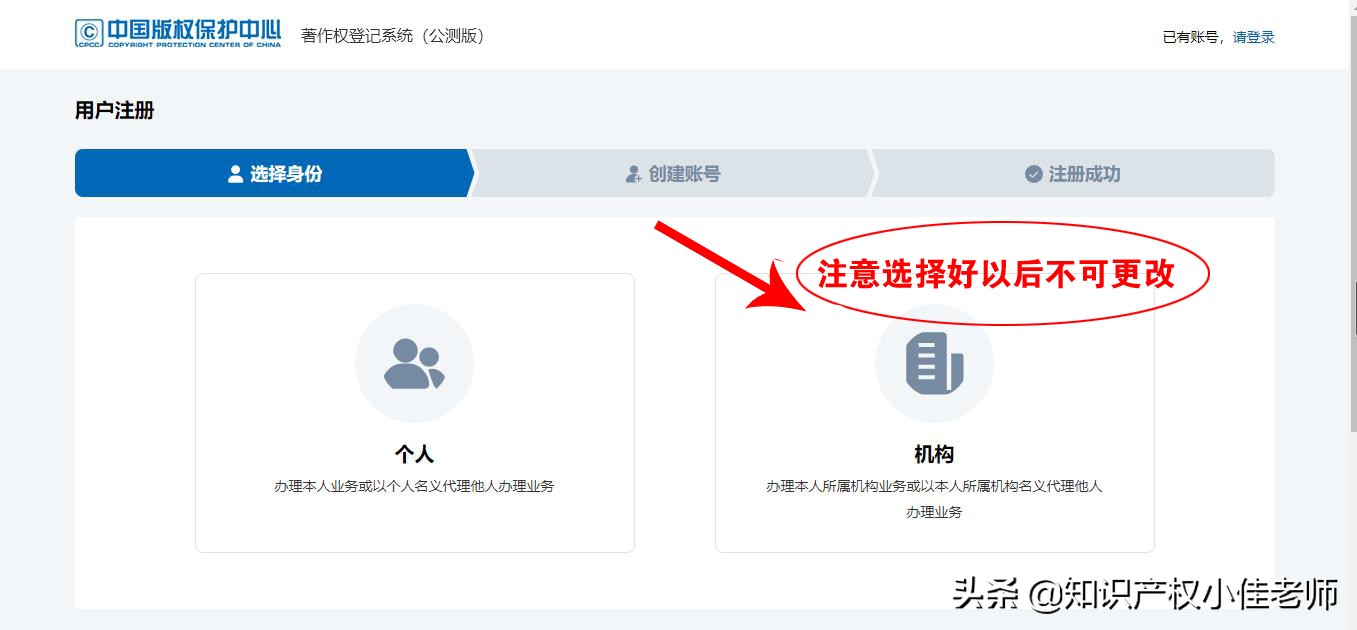
Task: Switch to the 创建账号 step
Action: [x=670, y=172]
